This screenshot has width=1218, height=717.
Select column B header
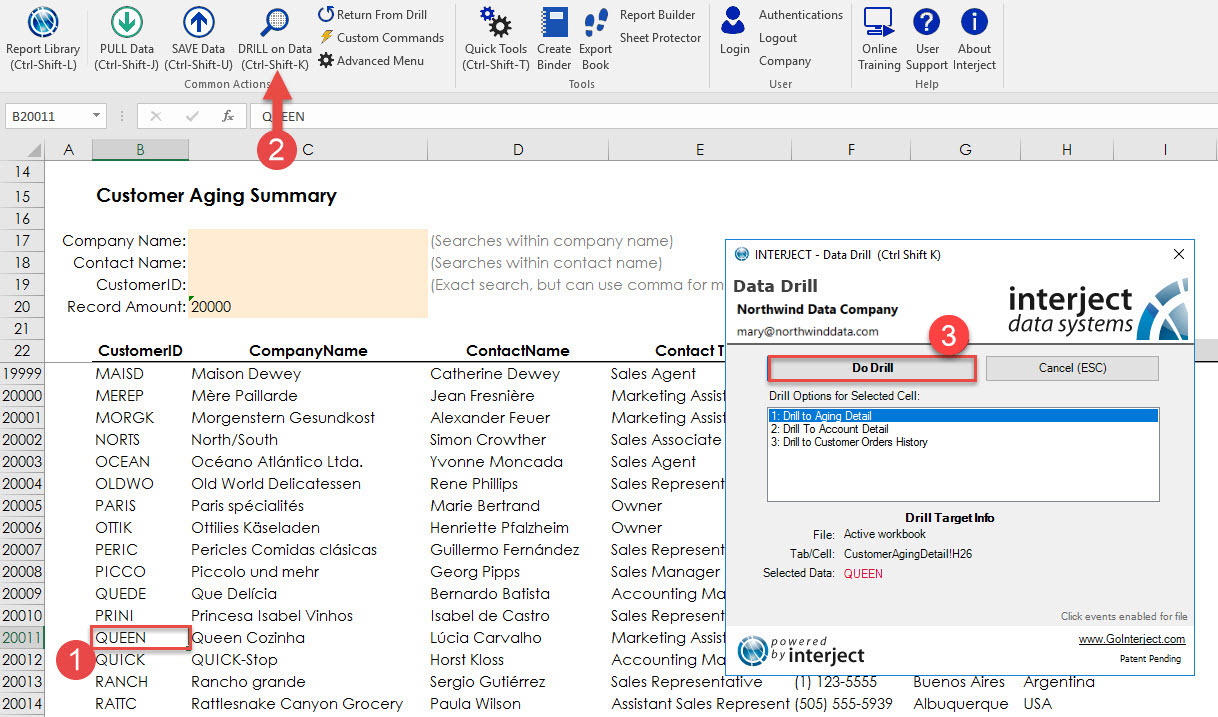140,150
